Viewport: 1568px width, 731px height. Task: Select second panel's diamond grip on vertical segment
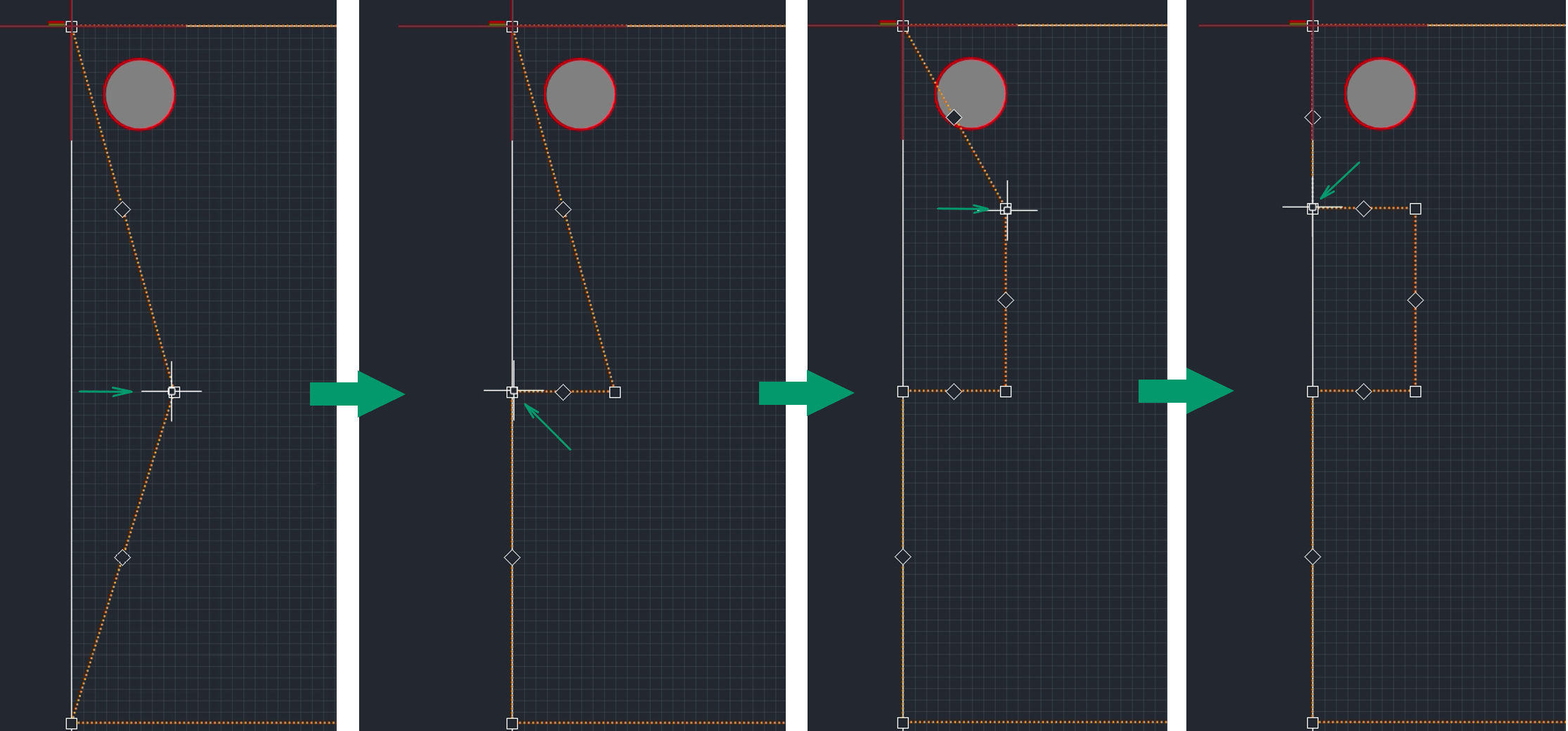(x=512, y=557)
